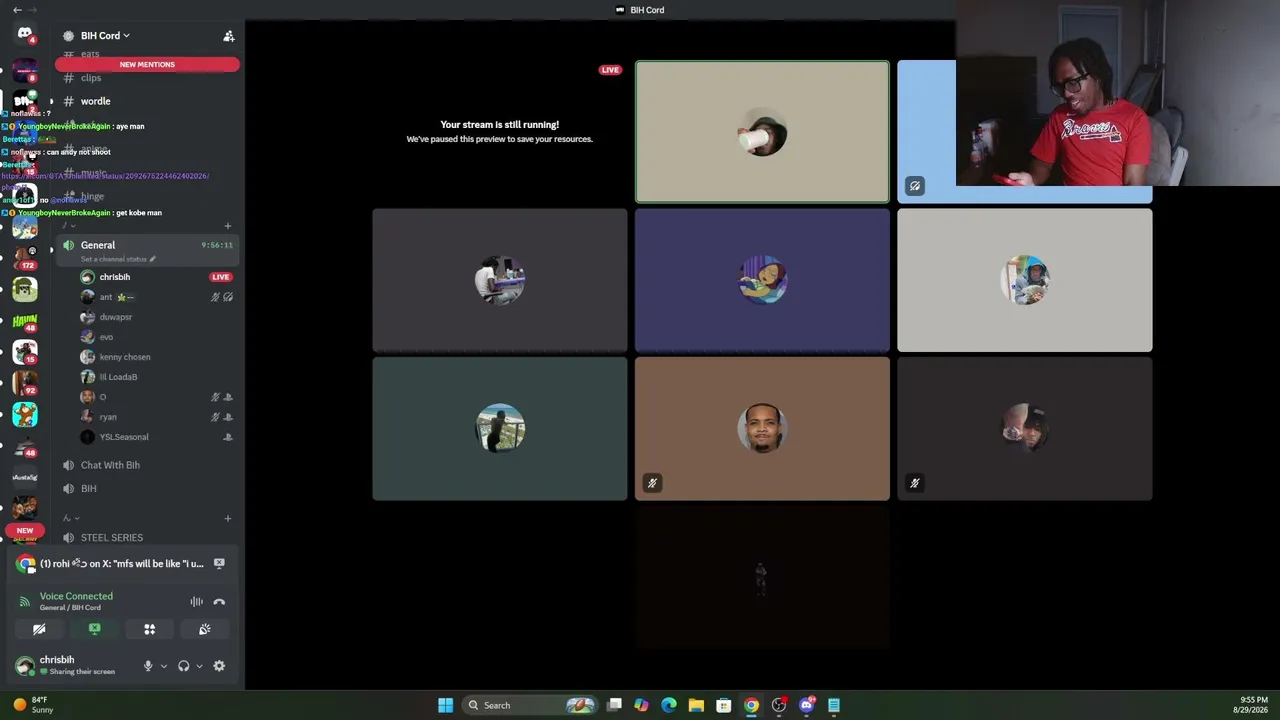Toggle screen sharing green button

(x=95, y=629)
